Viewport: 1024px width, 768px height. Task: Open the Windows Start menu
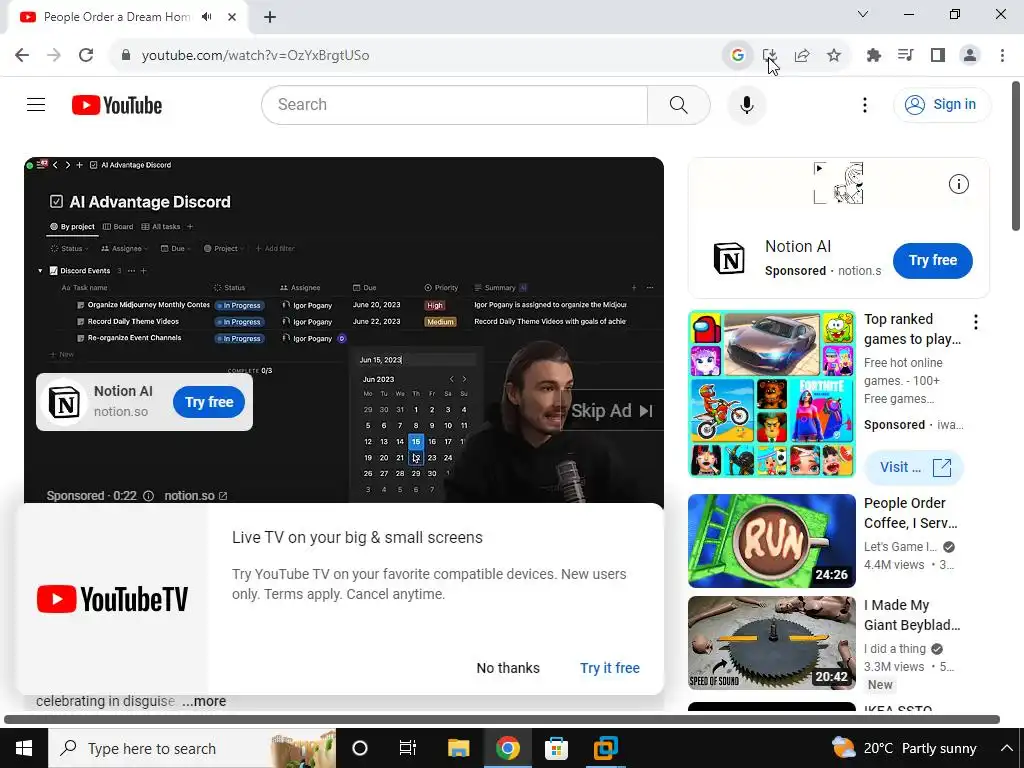[24, 748]
